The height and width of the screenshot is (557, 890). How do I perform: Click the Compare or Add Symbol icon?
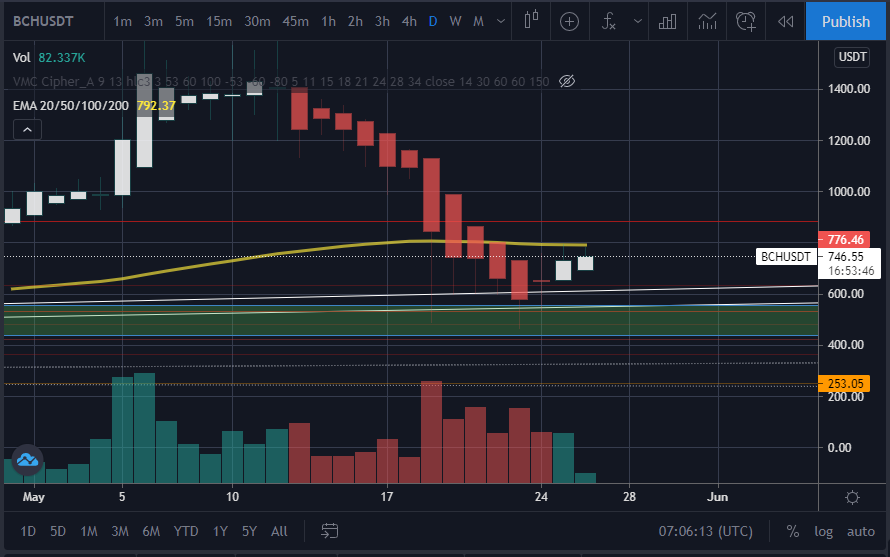(569, 21)
